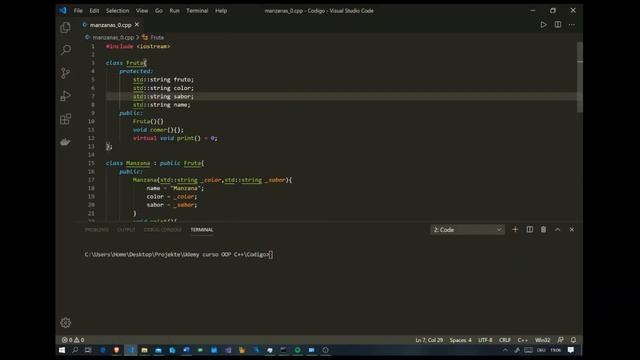Split the terminal panel
The image size is (640, 360).
529,230
